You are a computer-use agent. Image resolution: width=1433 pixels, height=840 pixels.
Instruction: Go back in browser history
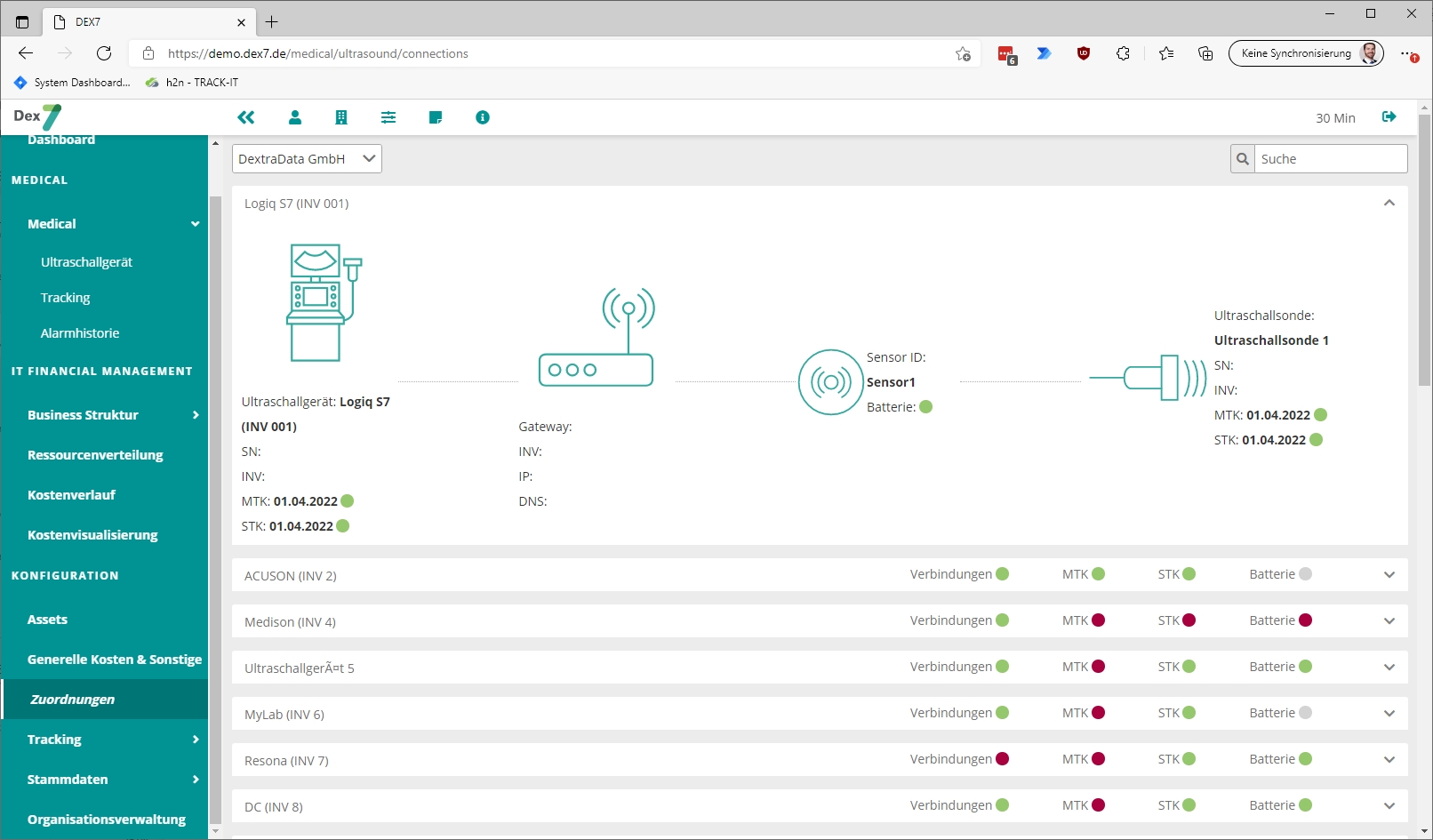pyautogui.click(x=26, y=53)
